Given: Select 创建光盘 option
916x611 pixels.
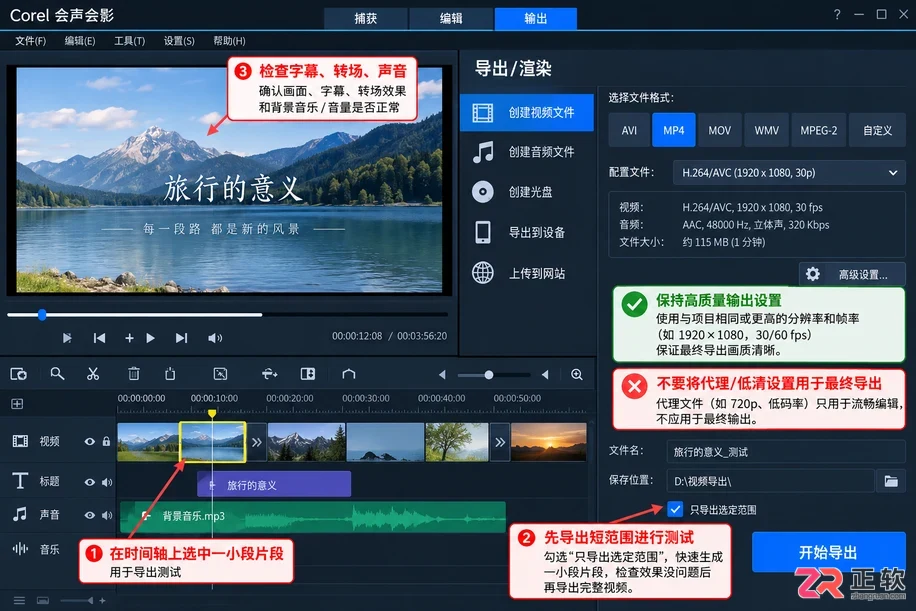Looking at the screenshot, I should click(x=527, y=192).
